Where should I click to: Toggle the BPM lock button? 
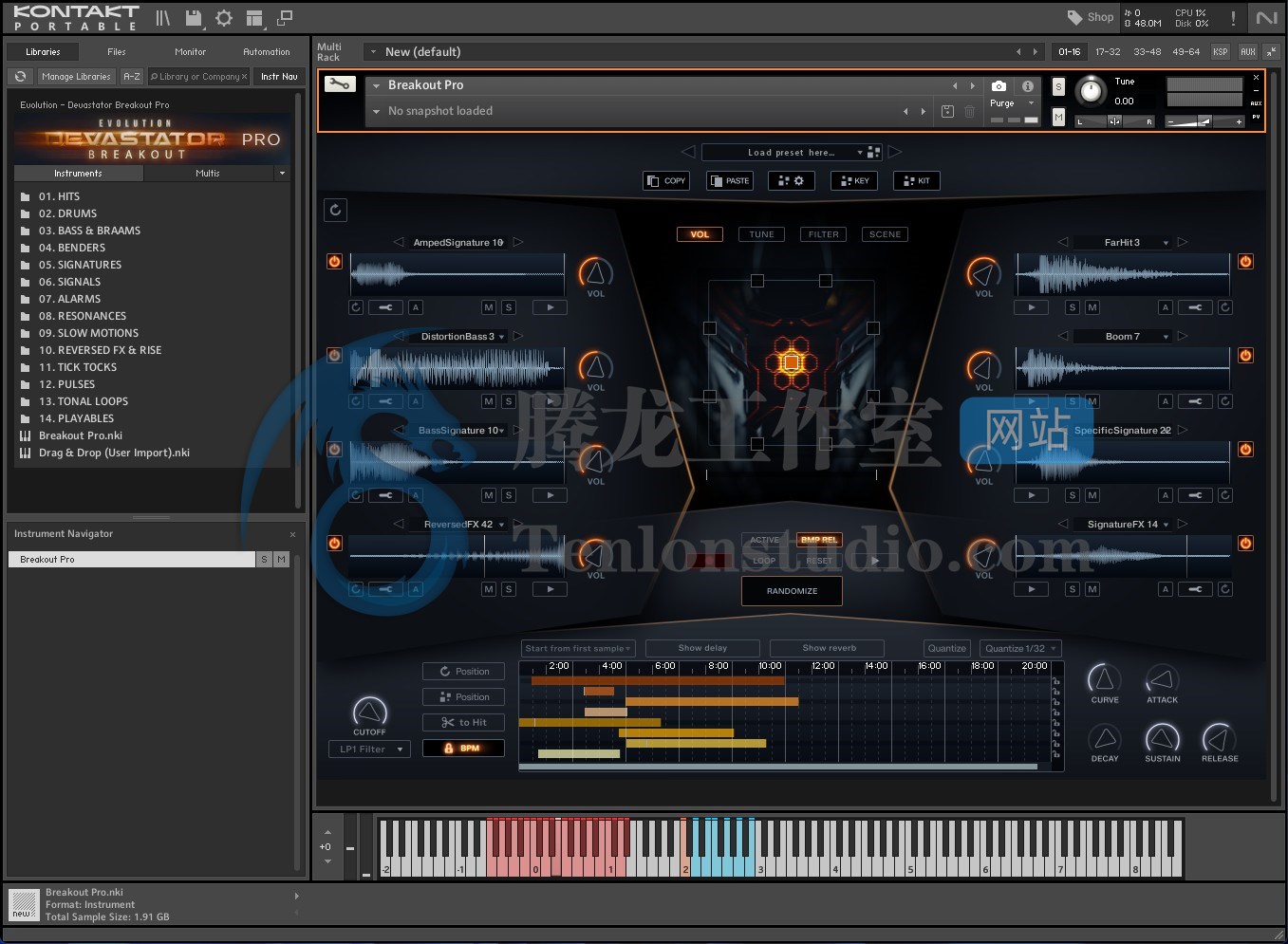click(x=463, y=748)
